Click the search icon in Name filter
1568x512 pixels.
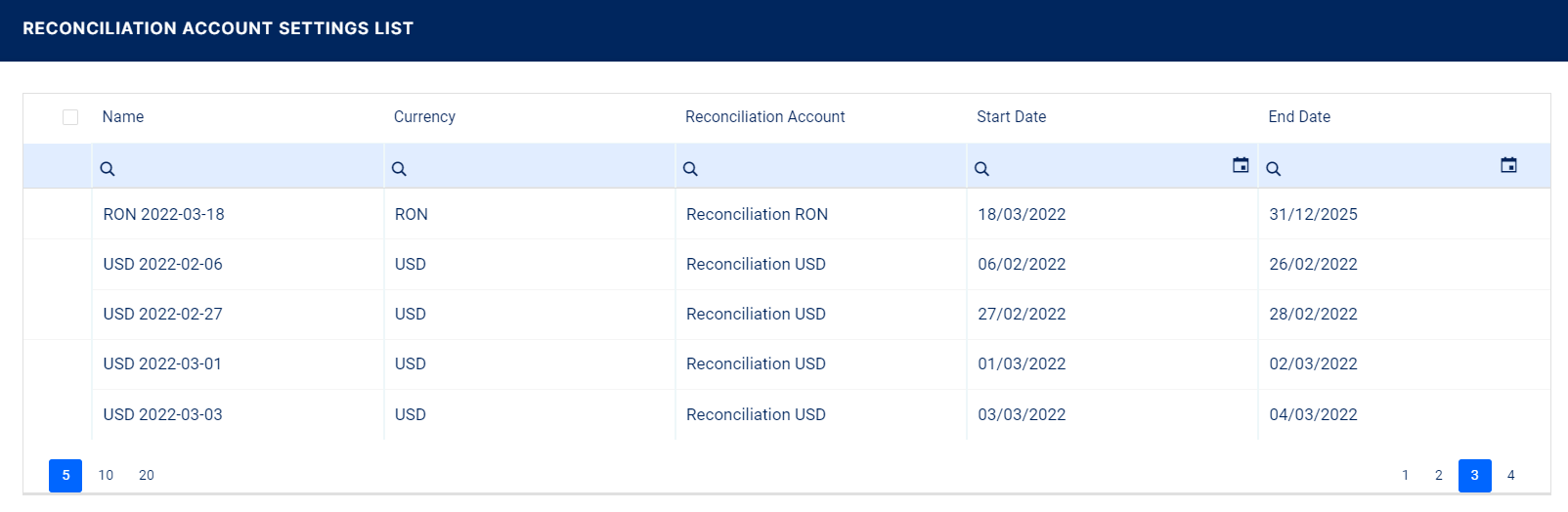click(108, 169)
